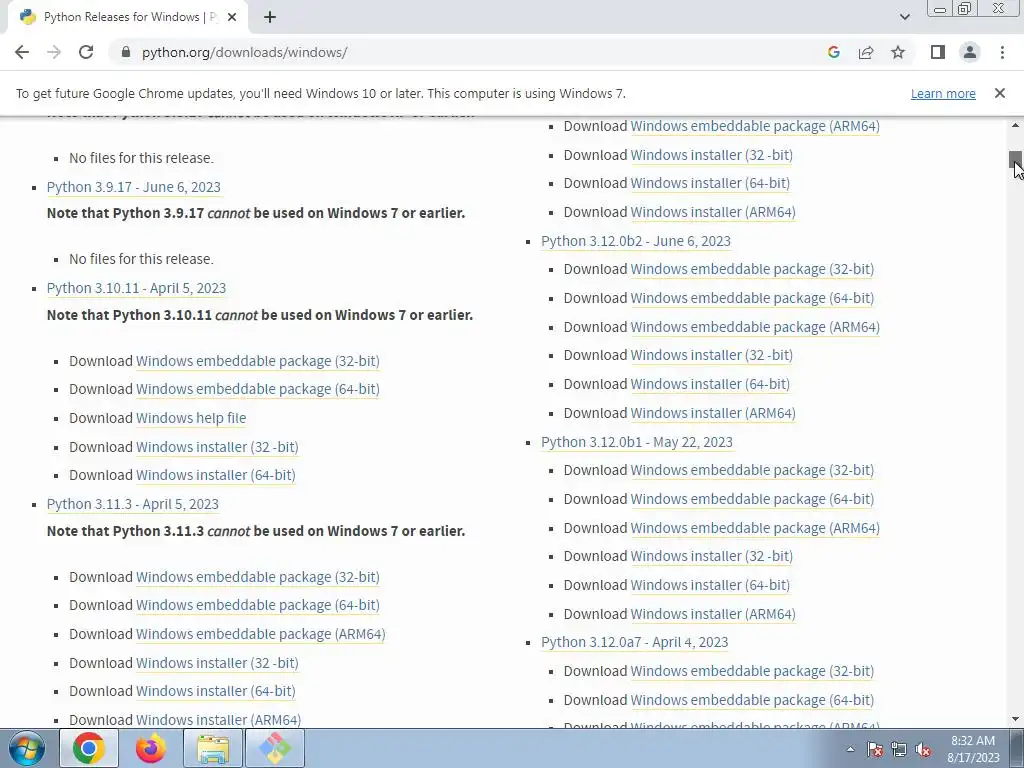Download Python 3.11.3 embeddable package (ARM64)
The height and width of the screenshot is (768, 1024).
pyautogui.click(x=261, y=634)
